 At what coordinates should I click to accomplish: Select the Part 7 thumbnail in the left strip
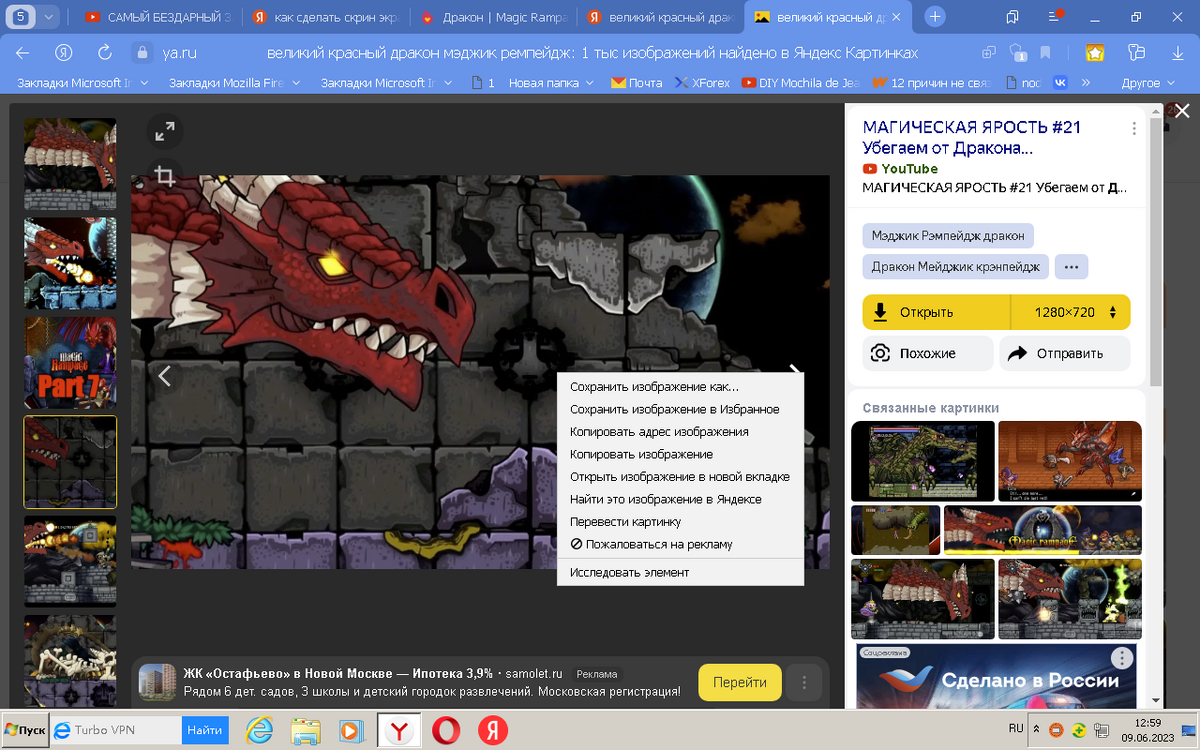tap(70, 363)
